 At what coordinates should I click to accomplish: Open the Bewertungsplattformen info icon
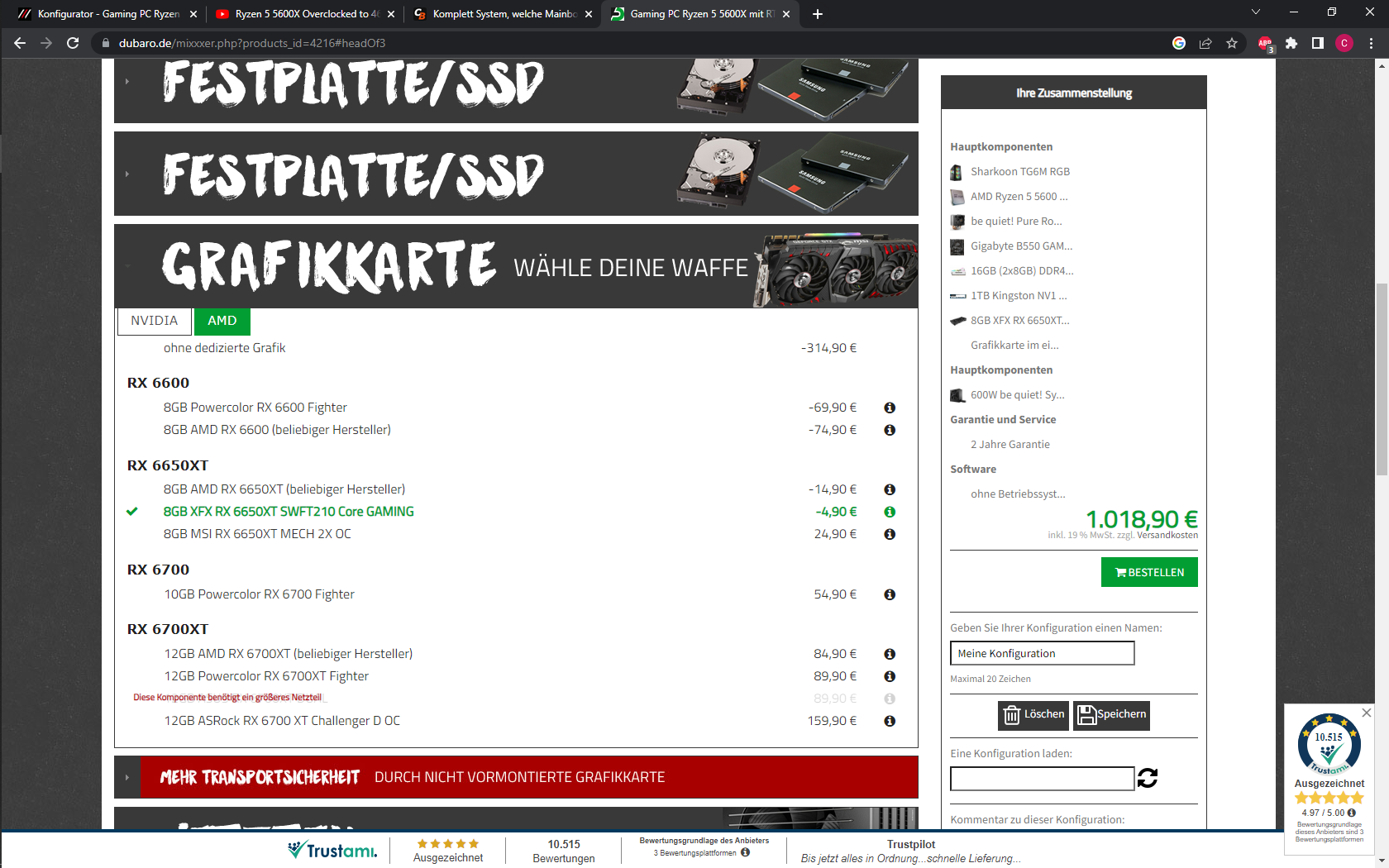(745, 852)
